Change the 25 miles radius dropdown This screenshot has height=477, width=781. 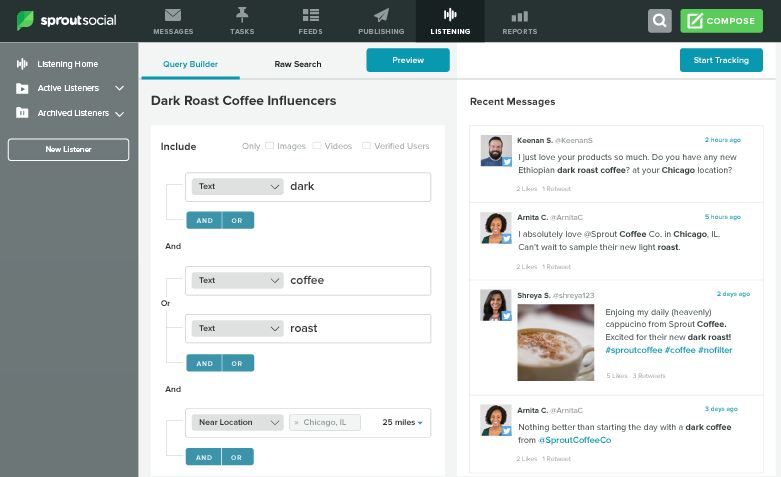[x=402, y=422]
